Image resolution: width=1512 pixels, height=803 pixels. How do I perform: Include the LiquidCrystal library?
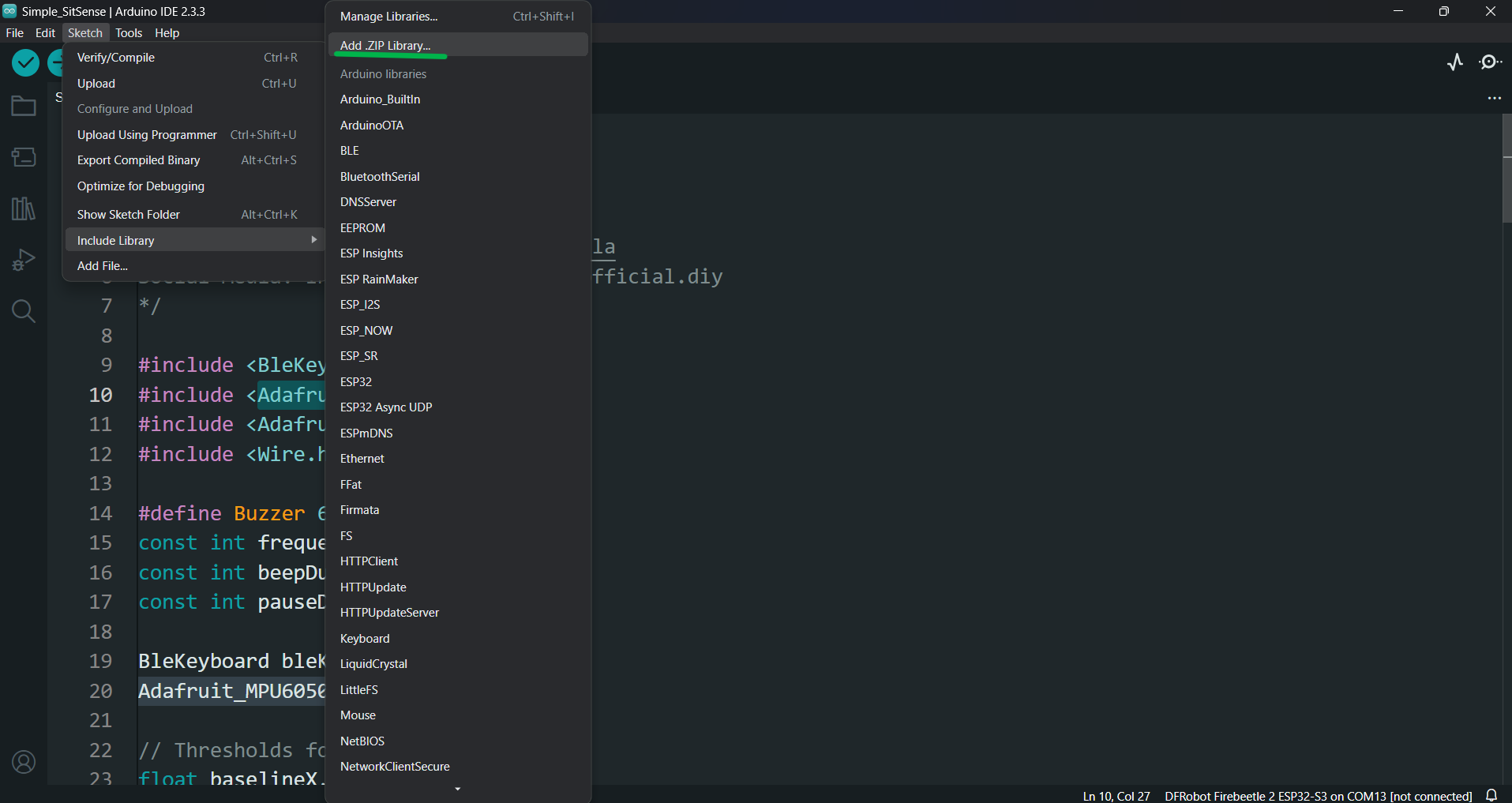tap(458, 664)
